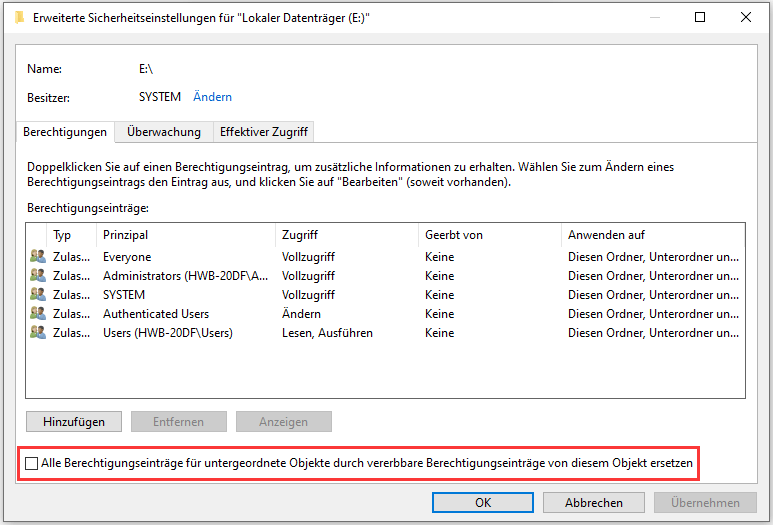Screen dimensions: 773x525
Task: Enable replacing child object permission entries checkbox
Action: pos(32,464)
